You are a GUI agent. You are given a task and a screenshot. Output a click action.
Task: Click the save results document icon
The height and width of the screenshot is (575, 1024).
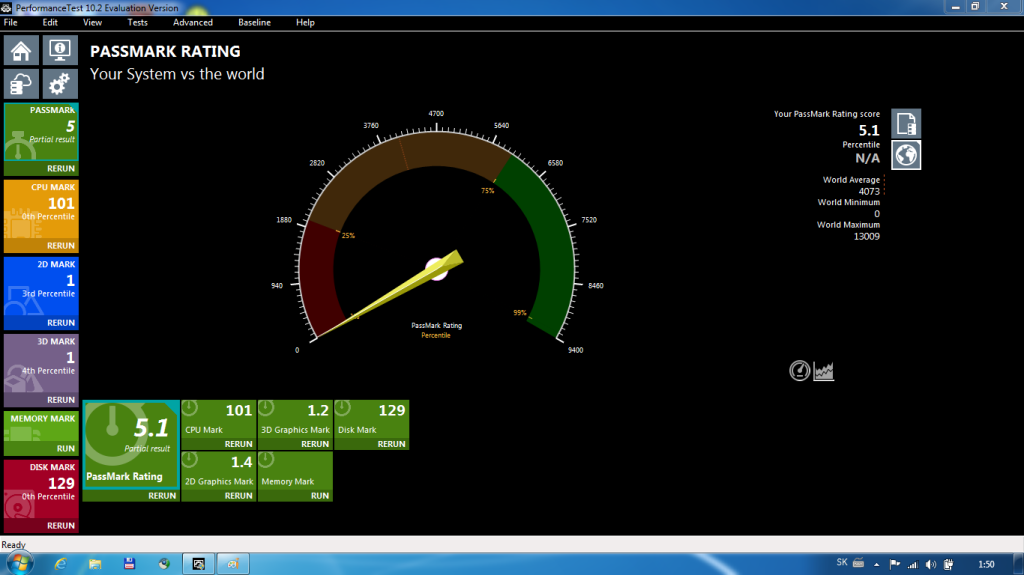tap(906, 123)
